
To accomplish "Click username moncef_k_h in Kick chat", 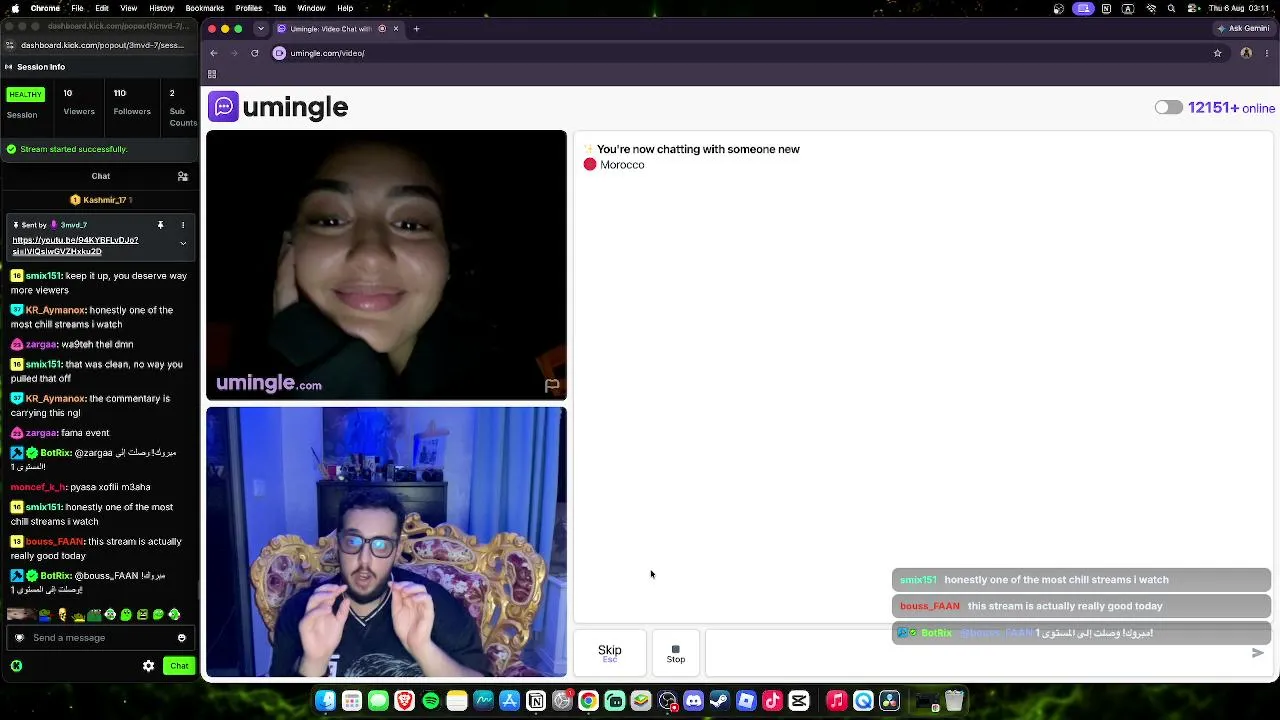I will 39,487.
